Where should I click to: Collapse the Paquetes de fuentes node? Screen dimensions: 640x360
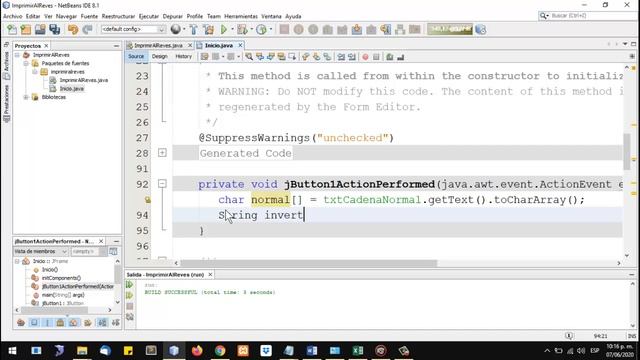tap(26, 63)
